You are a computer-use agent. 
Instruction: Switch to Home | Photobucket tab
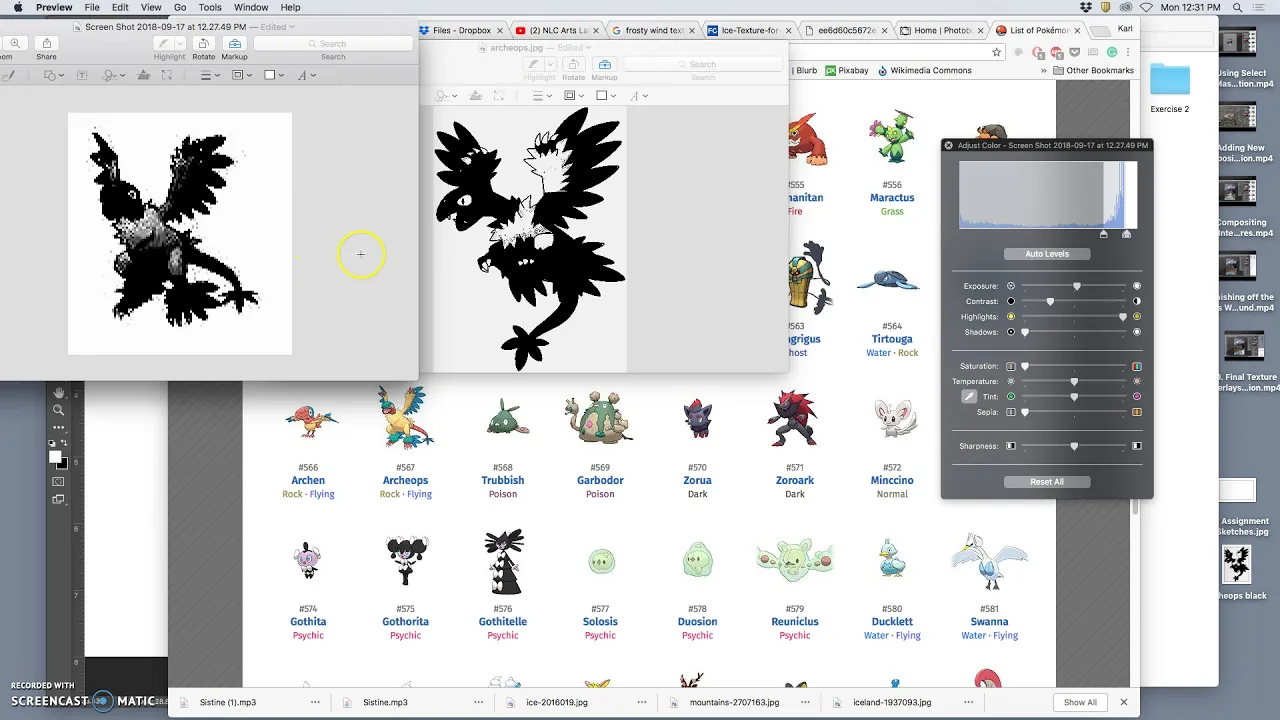click(x=942, y=30)
